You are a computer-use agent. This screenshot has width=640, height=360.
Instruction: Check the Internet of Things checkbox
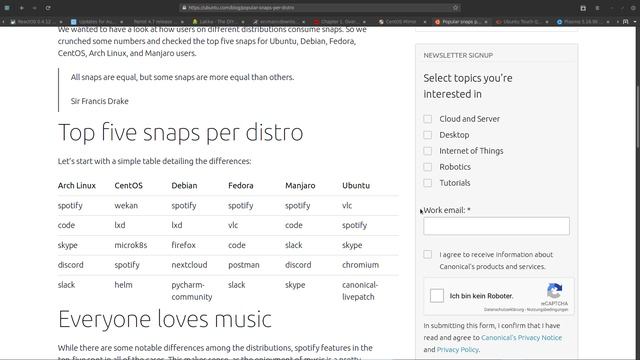427,151
